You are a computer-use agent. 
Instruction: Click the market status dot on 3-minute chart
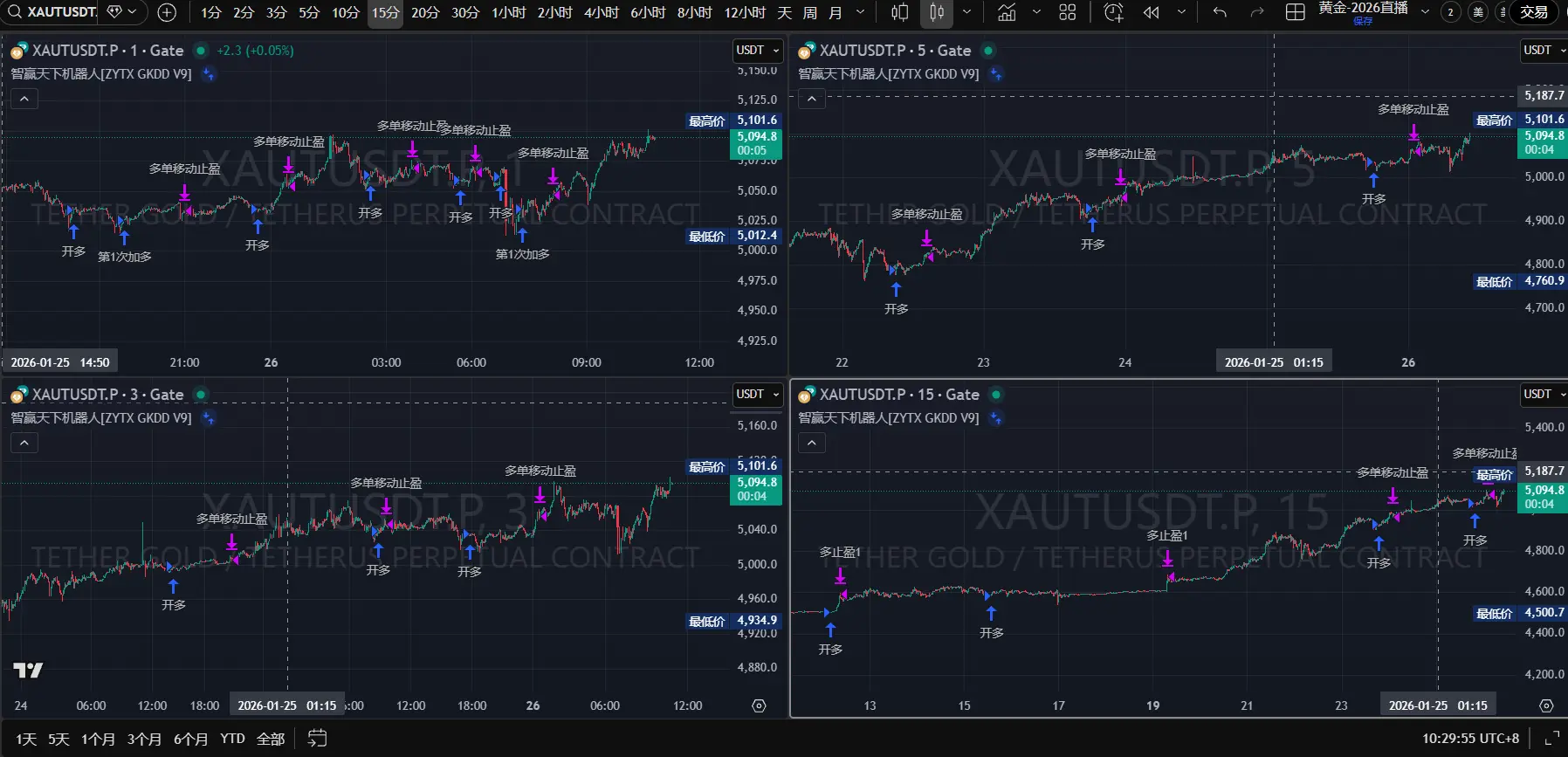(201, 395)
